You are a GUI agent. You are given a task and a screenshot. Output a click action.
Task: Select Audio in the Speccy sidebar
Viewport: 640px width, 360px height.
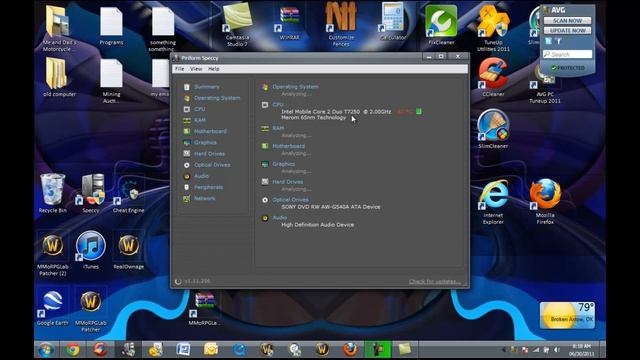[201, 176]
